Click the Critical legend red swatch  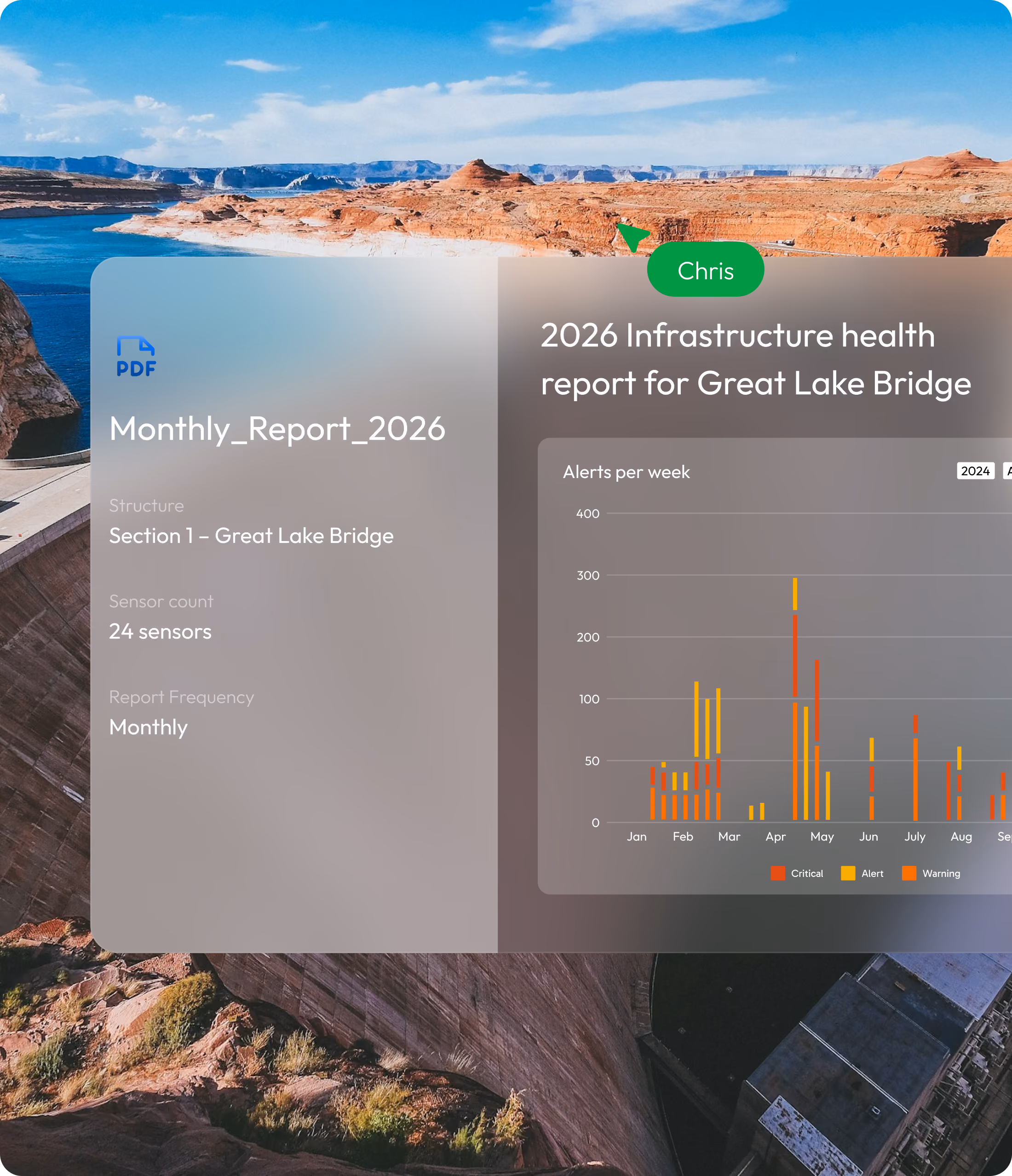pos(777,873)
